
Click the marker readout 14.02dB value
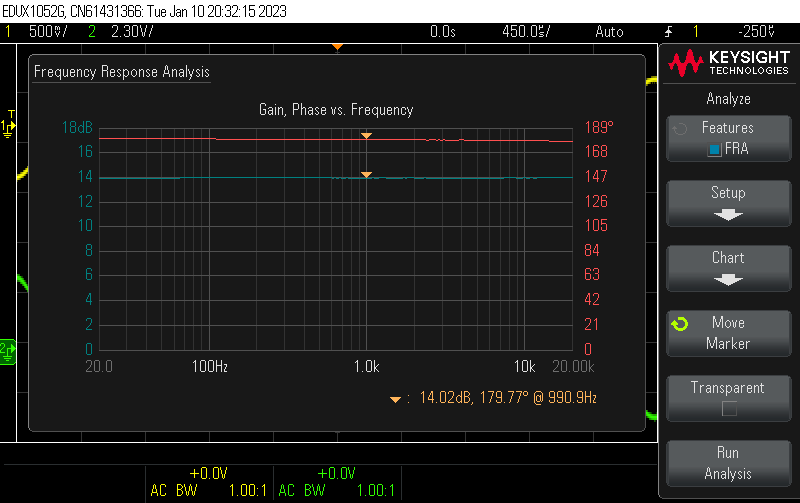pos(445,397)
